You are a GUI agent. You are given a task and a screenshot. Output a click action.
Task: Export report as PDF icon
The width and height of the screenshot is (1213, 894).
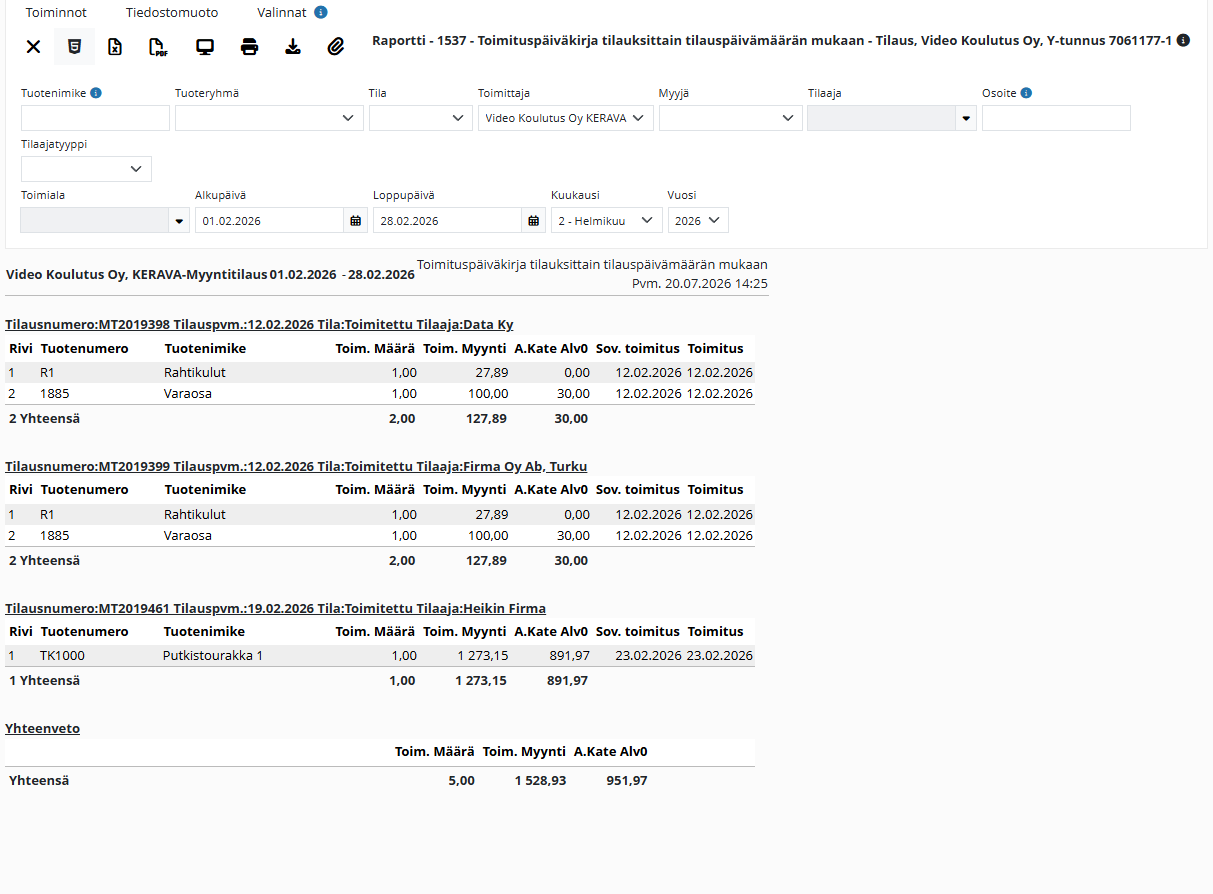[158, 46]
